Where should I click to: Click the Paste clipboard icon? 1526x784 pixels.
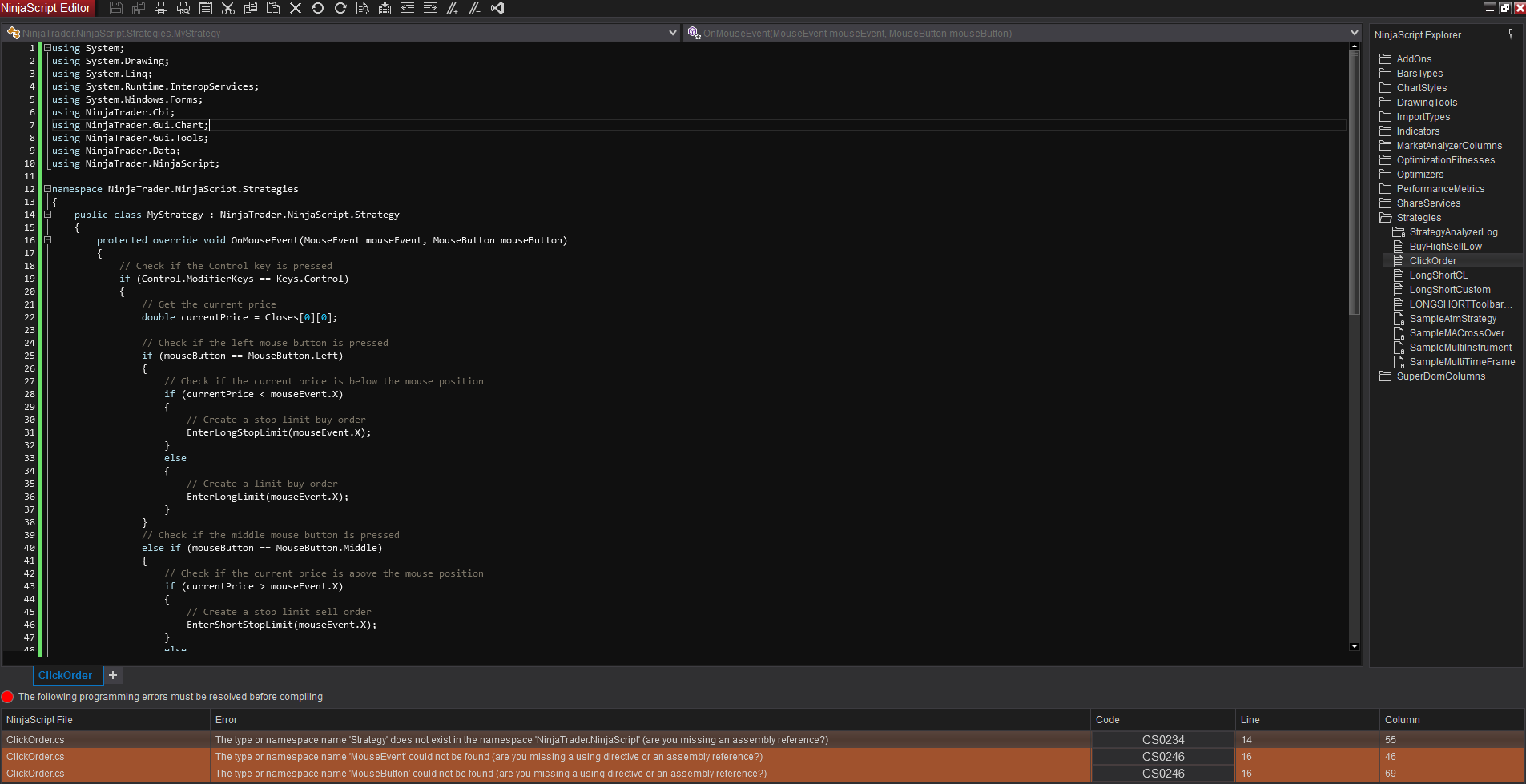pyautogui.click(x=273, y=8)
